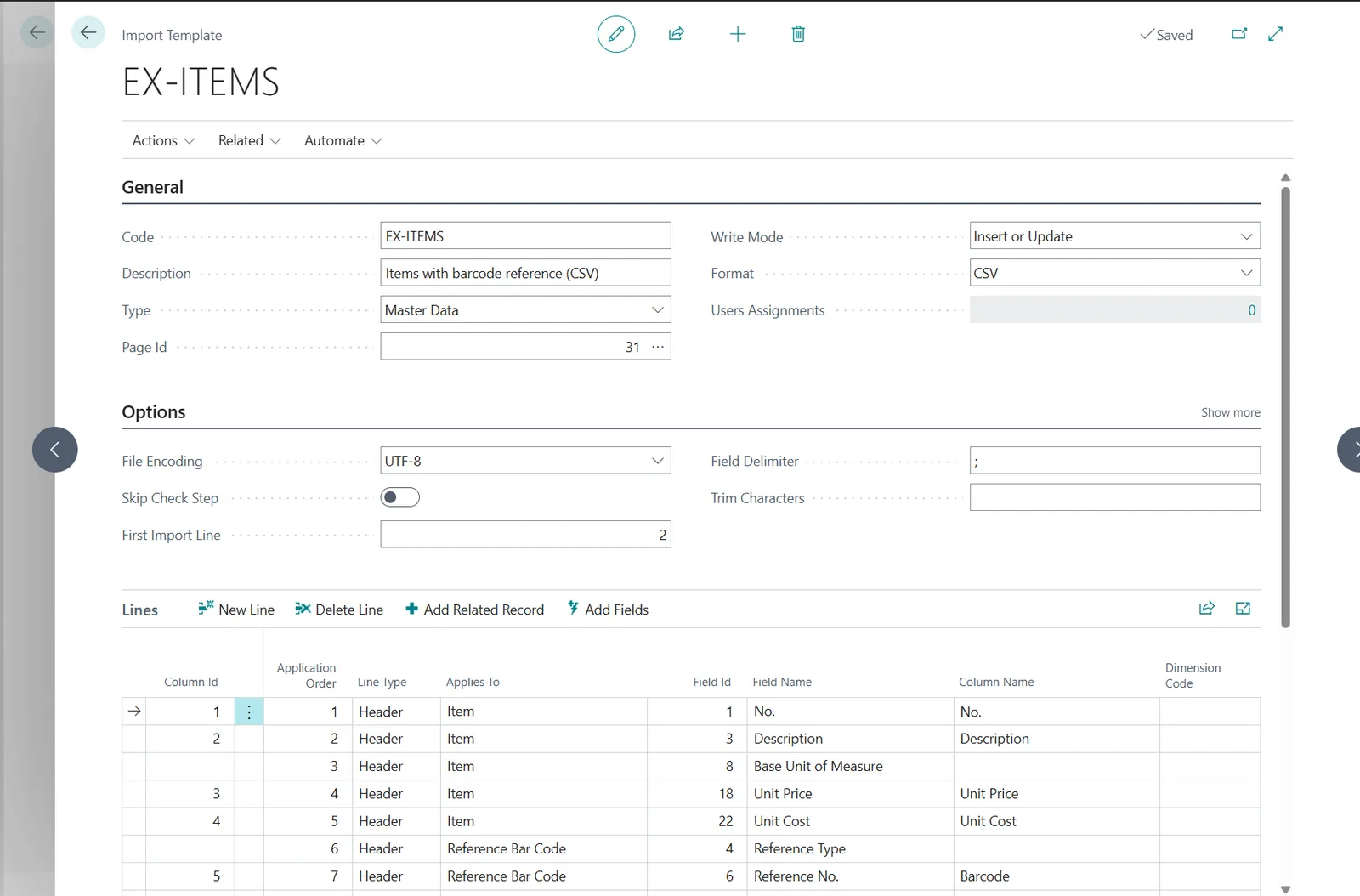This screenshot has height=896, width=1360.
Task: Click Show more in Options
Action: (x=1230, y=412)
